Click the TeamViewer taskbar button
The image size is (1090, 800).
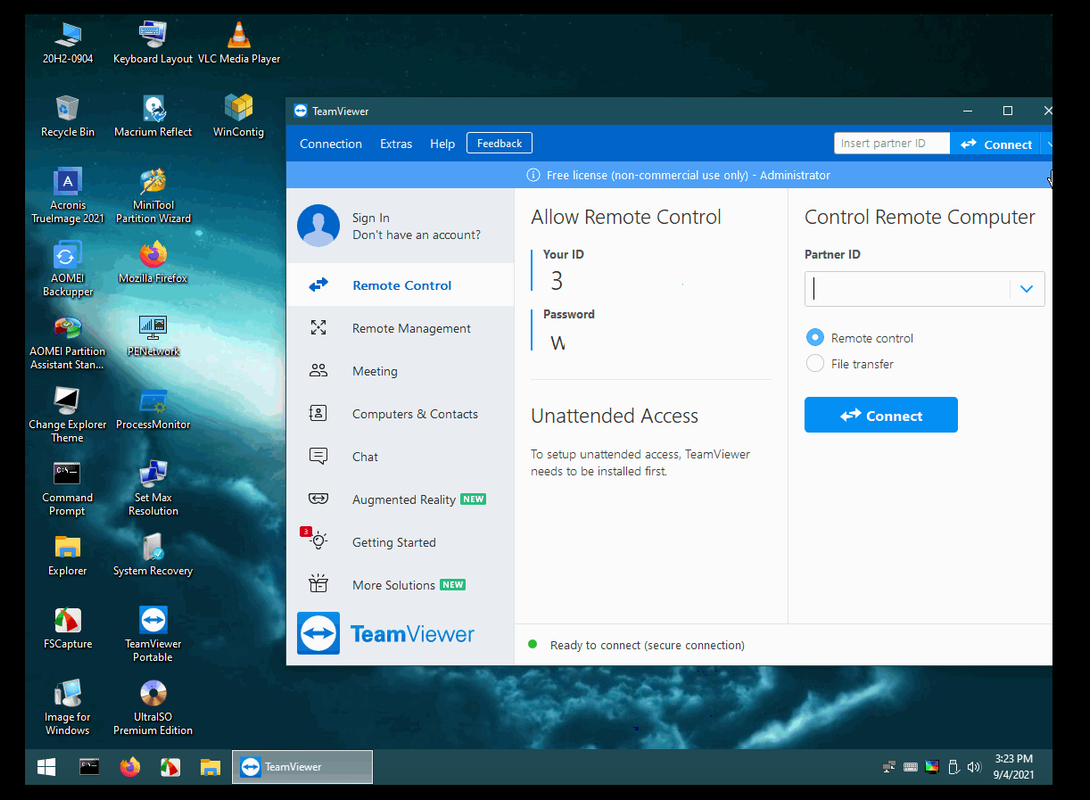tap(302, 767)
